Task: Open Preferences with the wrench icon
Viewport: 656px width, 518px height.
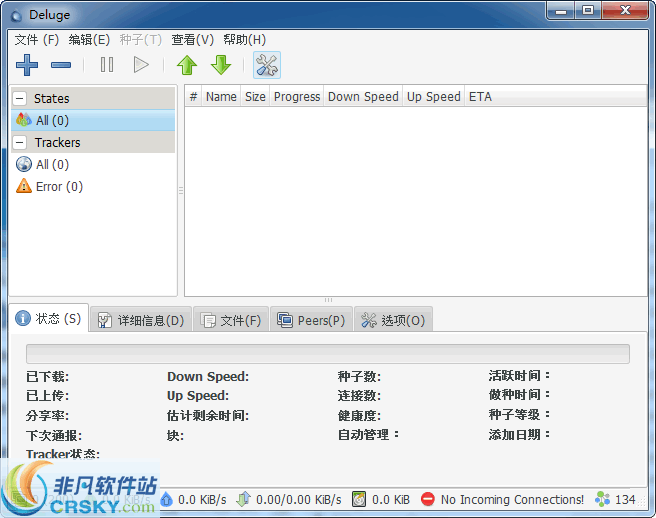Action: pyautogui.click(x=267, y=65)
